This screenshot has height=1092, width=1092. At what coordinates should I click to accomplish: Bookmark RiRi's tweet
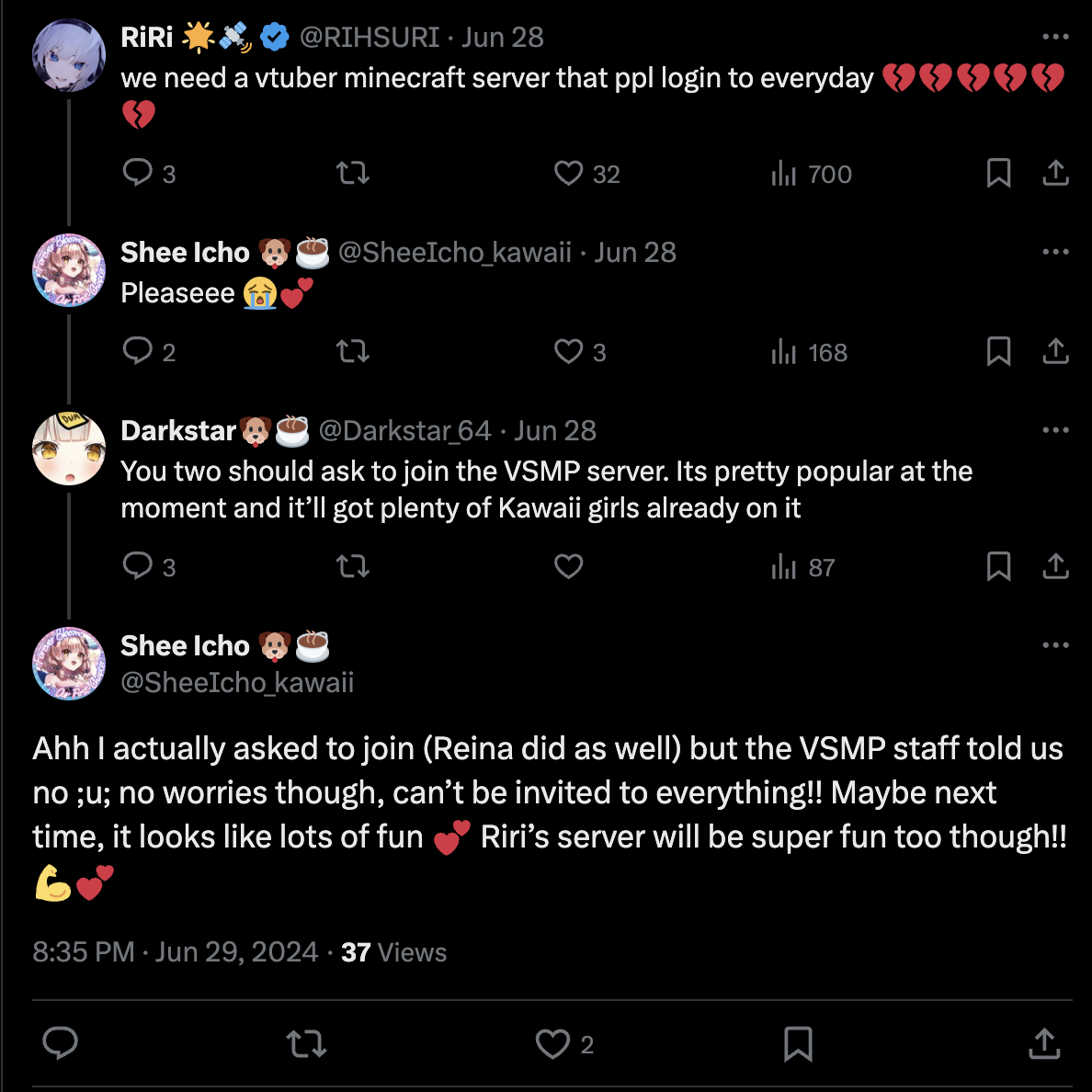click(998, 173)
